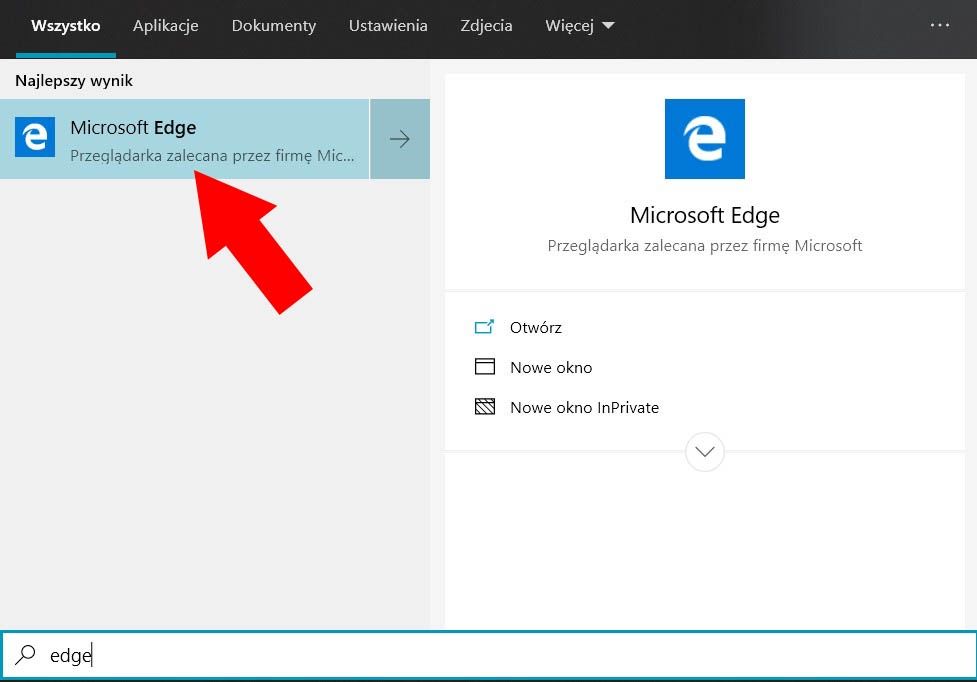Viewport: 977px width, 682px height.
Task: Click the search box containing edge
Action: pyautogui.click(x=488, y=655)
